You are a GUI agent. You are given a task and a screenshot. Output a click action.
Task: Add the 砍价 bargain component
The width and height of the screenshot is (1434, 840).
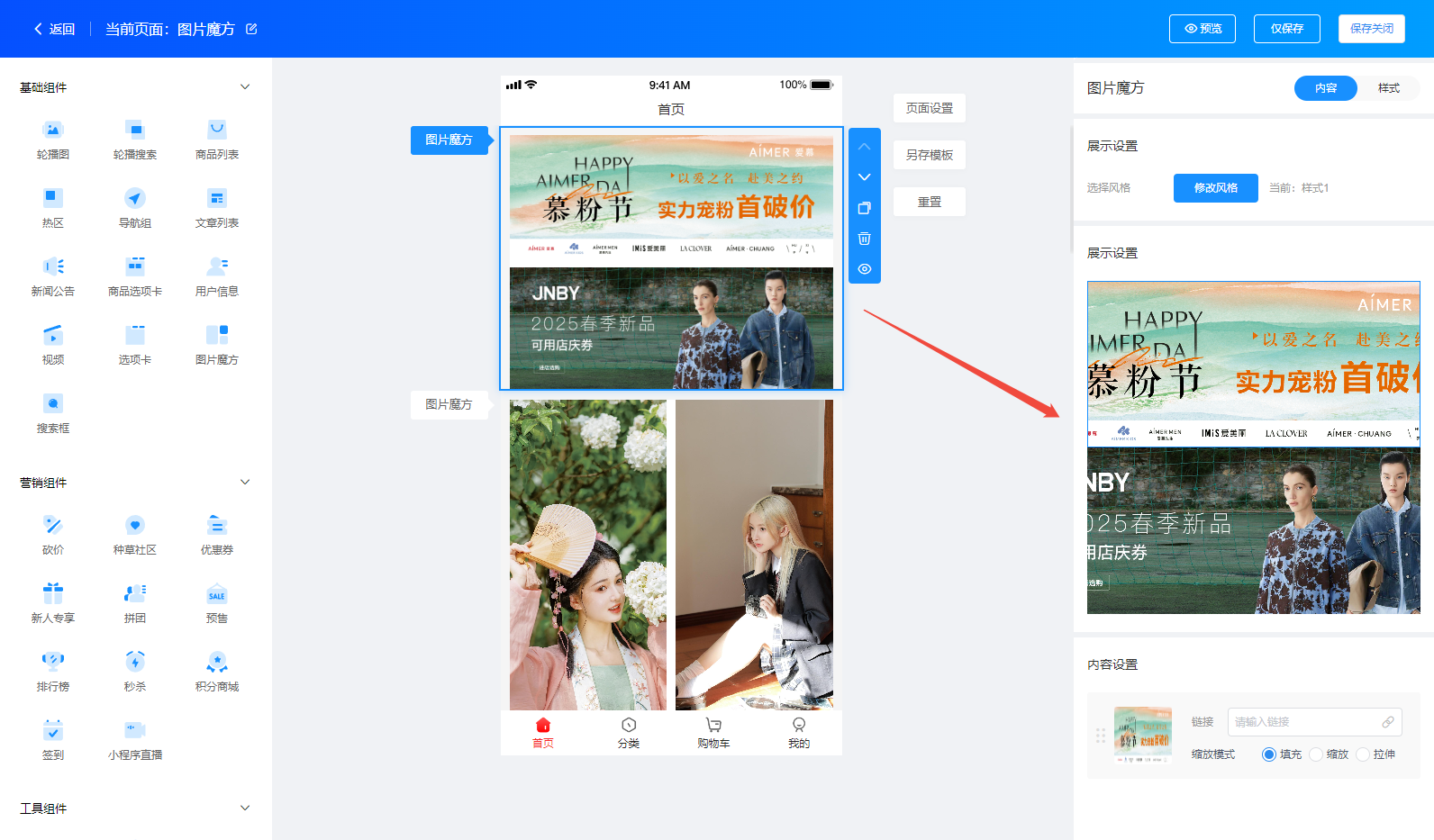[53, 536]
